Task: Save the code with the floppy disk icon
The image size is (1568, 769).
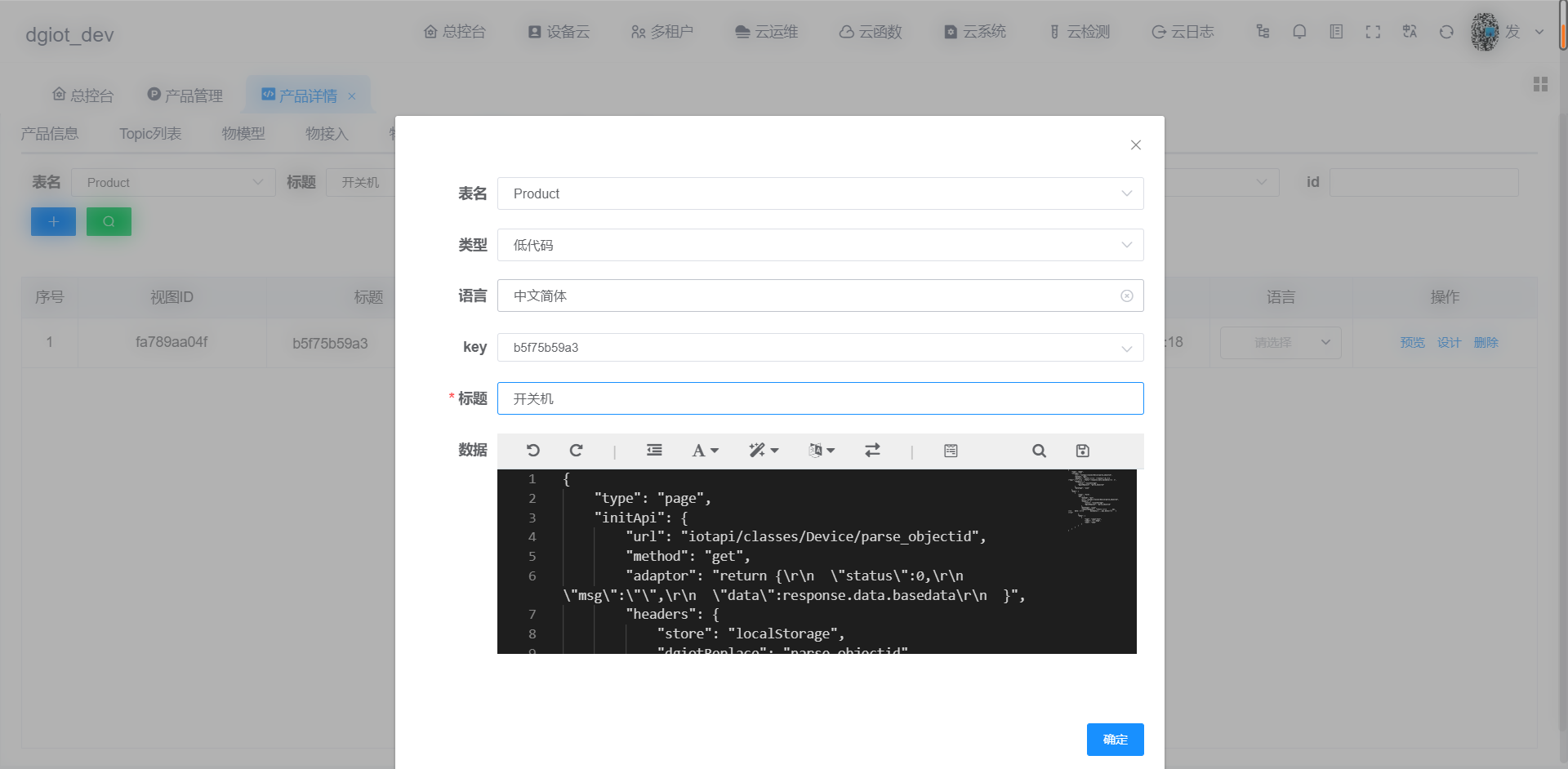Action: 1083,451
